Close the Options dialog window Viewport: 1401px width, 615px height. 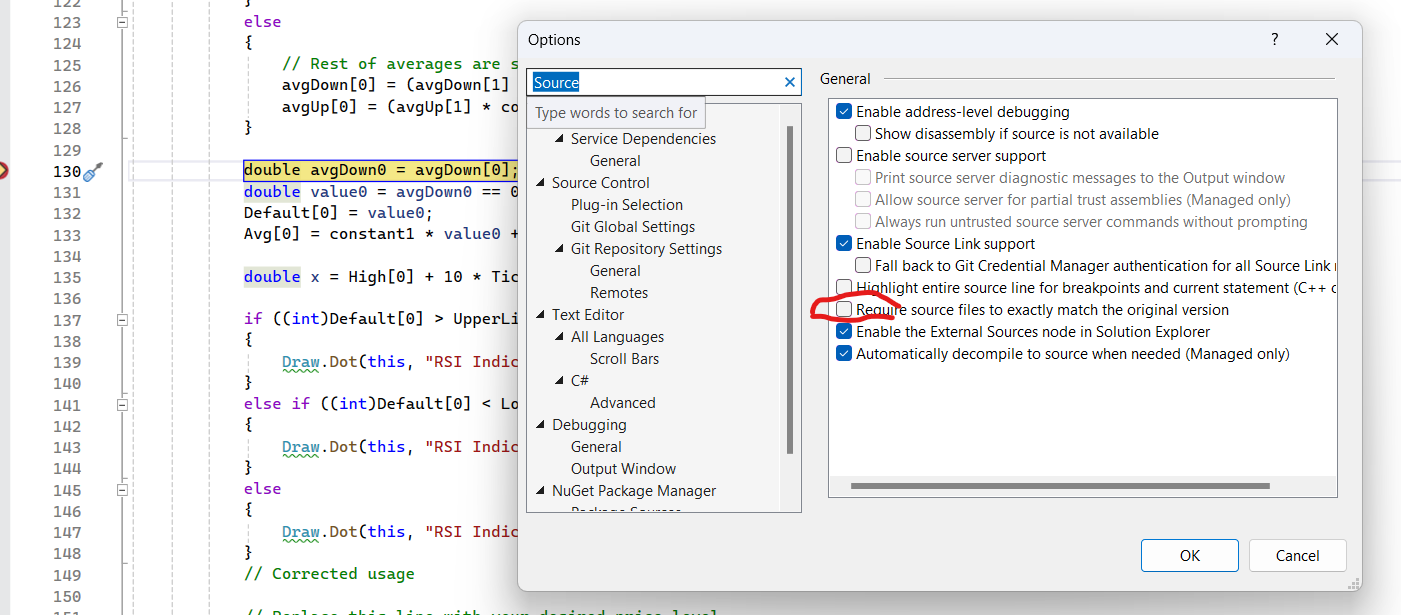click(1332, 39)
